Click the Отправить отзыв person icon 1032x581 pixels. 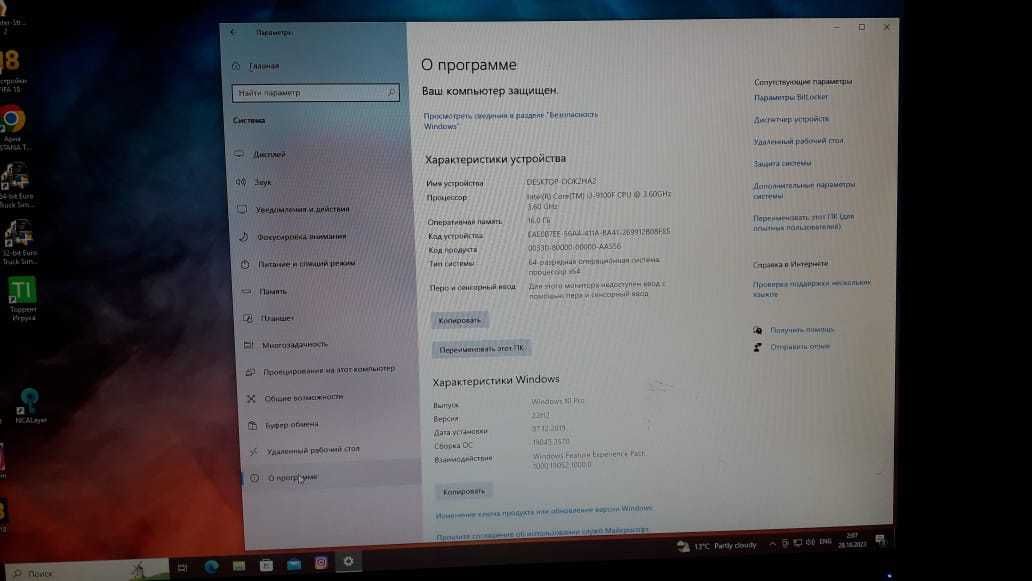[x=758, y=347]
